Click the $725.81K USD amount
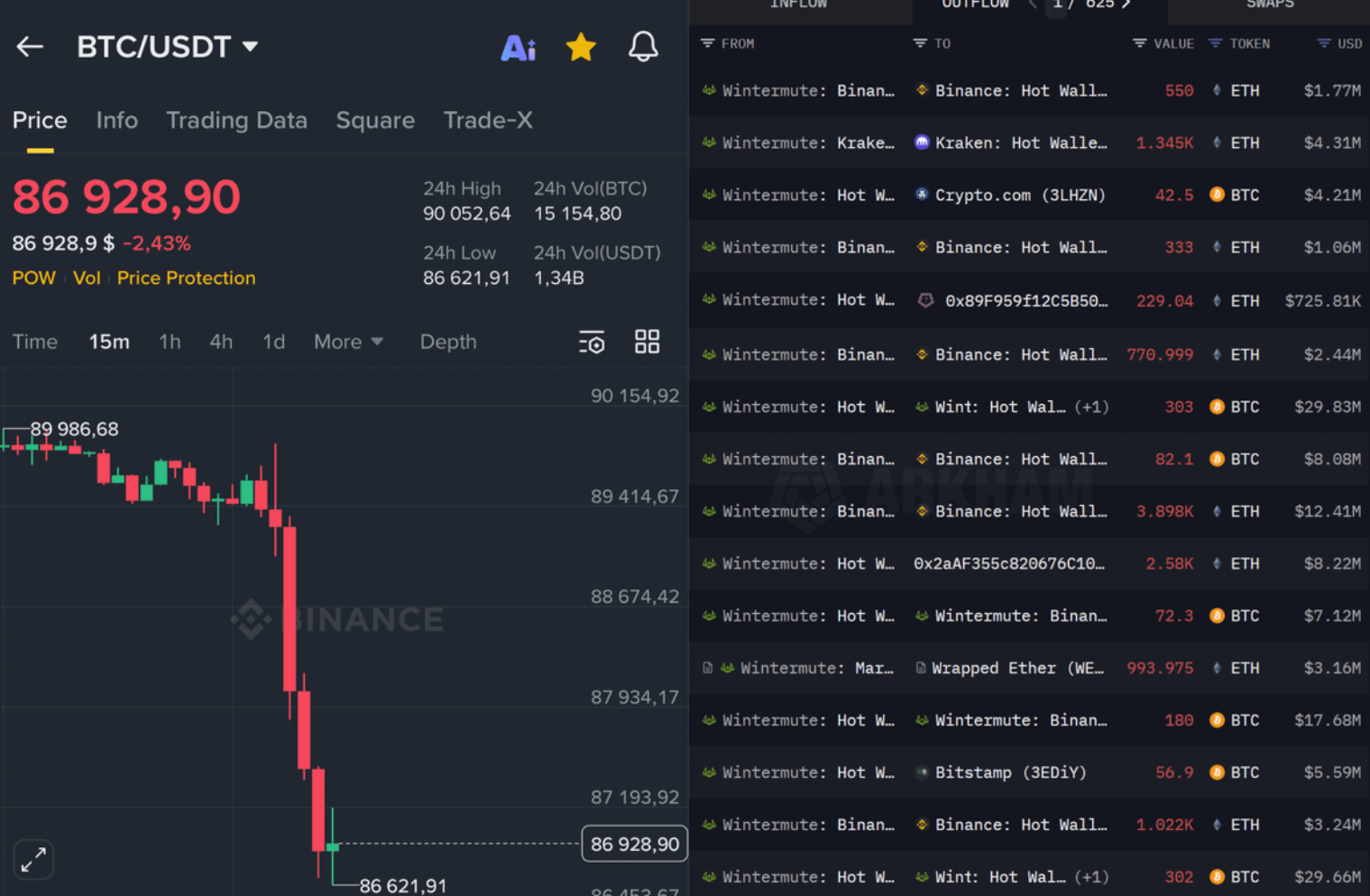Screen dimensions: 1370x896 coord(1323,300)
